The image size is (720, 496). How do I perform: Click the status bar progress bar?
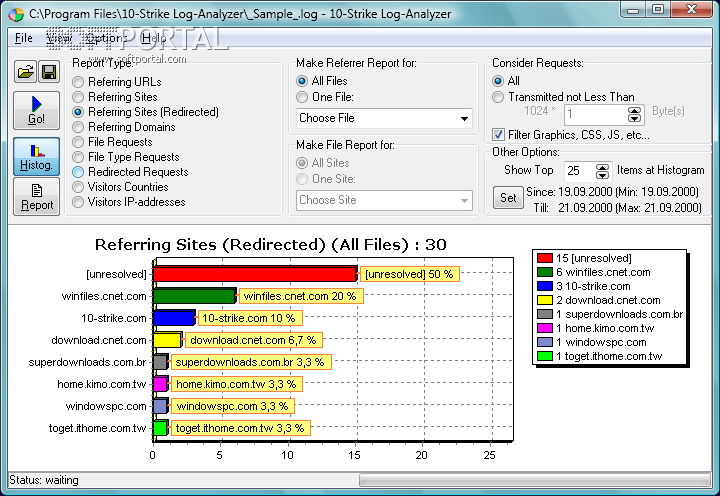click(535, 481)
